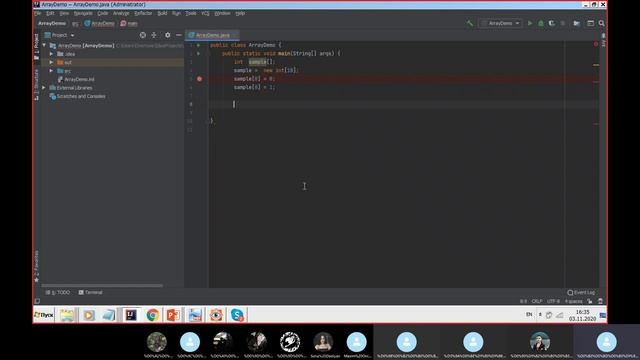
Task: Open the Tools menu
Action: tap(191, 13)
